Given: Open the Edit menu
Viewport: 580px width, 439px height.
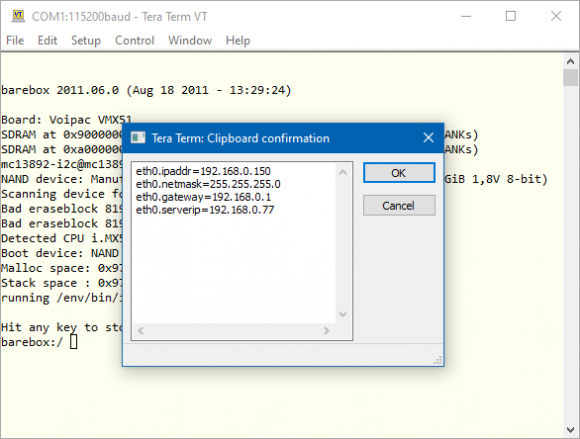Looking at the screenshot, I should point(47,40).
